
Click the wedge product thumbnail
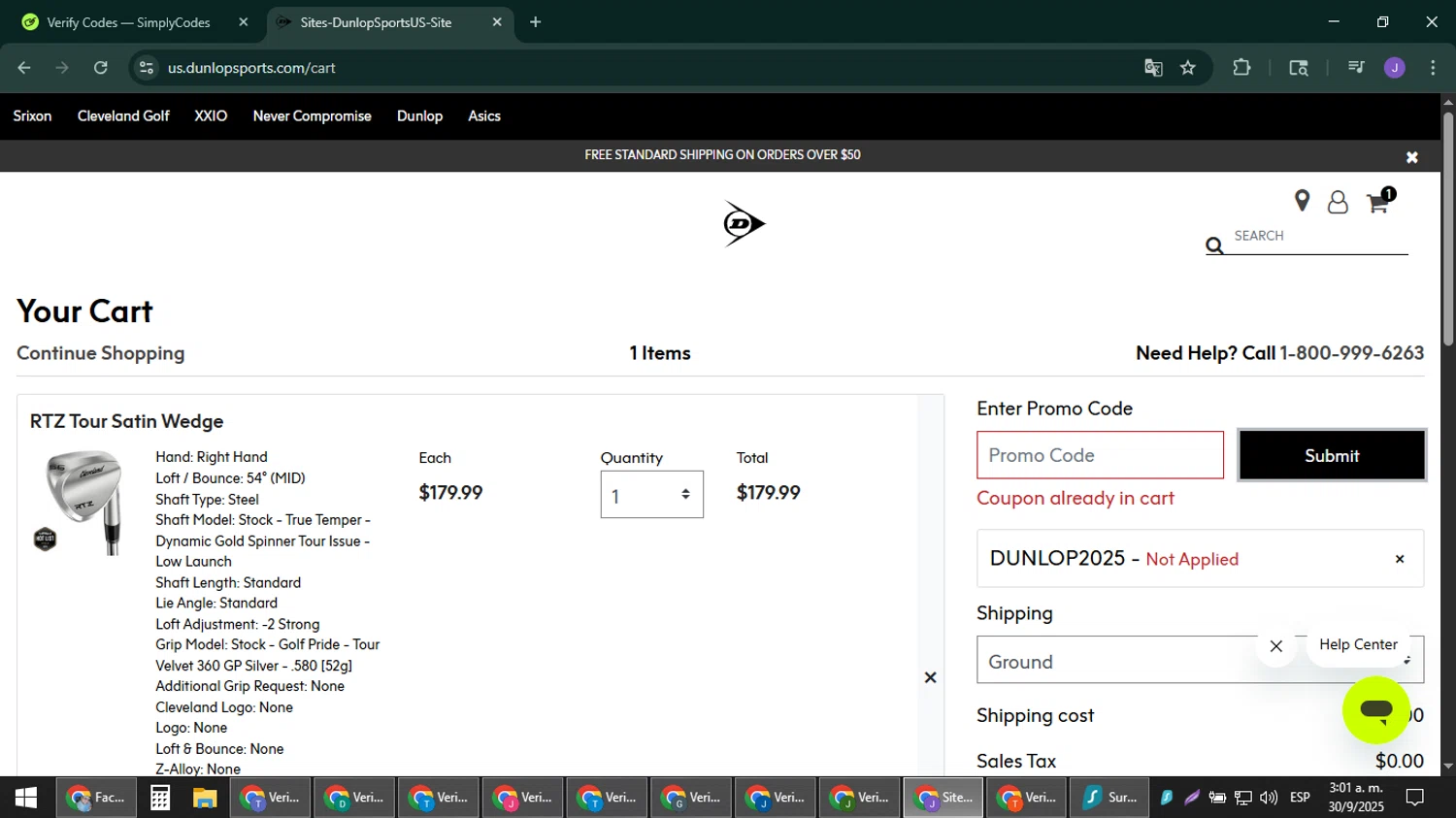coord(82,504)
